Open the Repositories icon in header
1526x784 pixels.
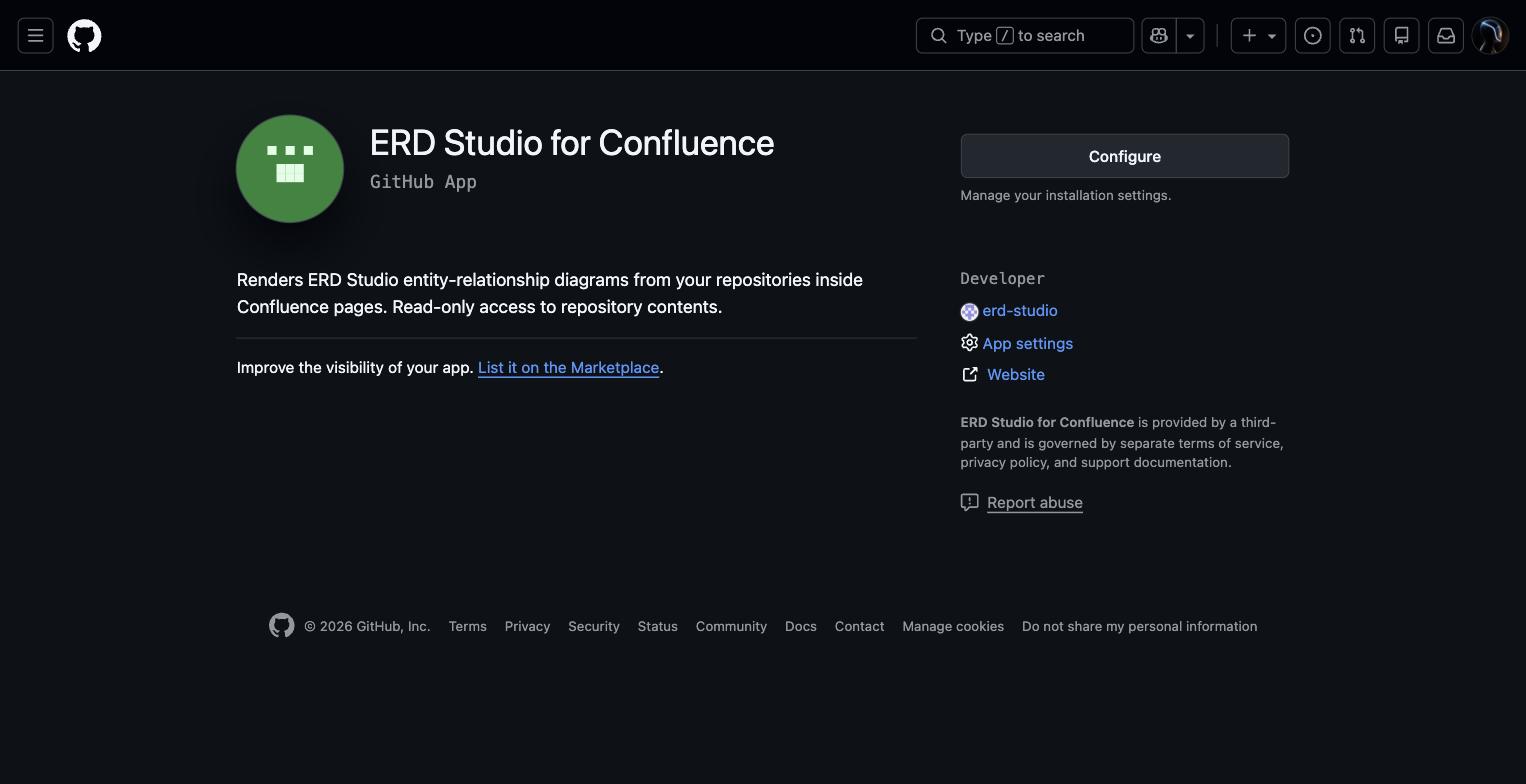pos(1401,36)
